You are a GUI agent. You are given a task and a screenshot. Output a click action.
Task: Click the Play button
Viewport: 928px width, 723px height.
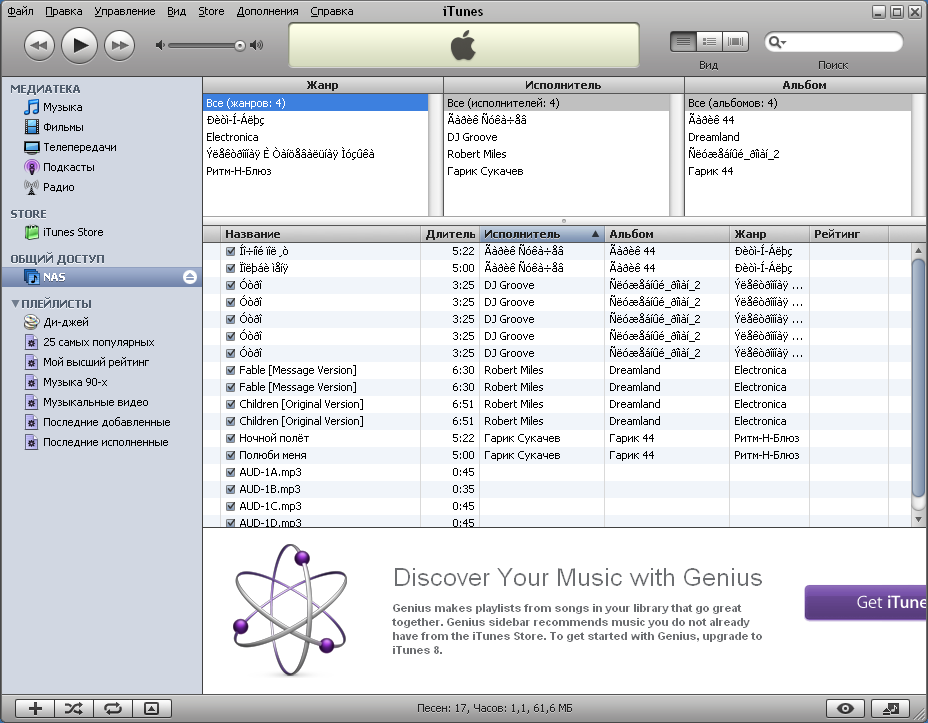[x=79, y=45]
